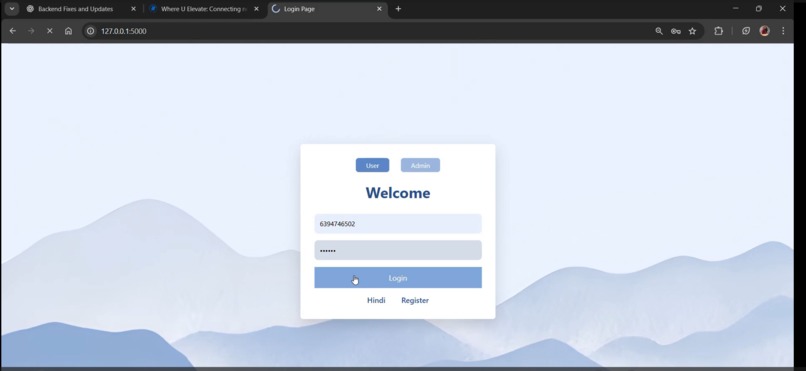The height and width of the screenshot is (371, 806).
Task: Bookmark this page with the star icon
Action: [x=692, y=31]
